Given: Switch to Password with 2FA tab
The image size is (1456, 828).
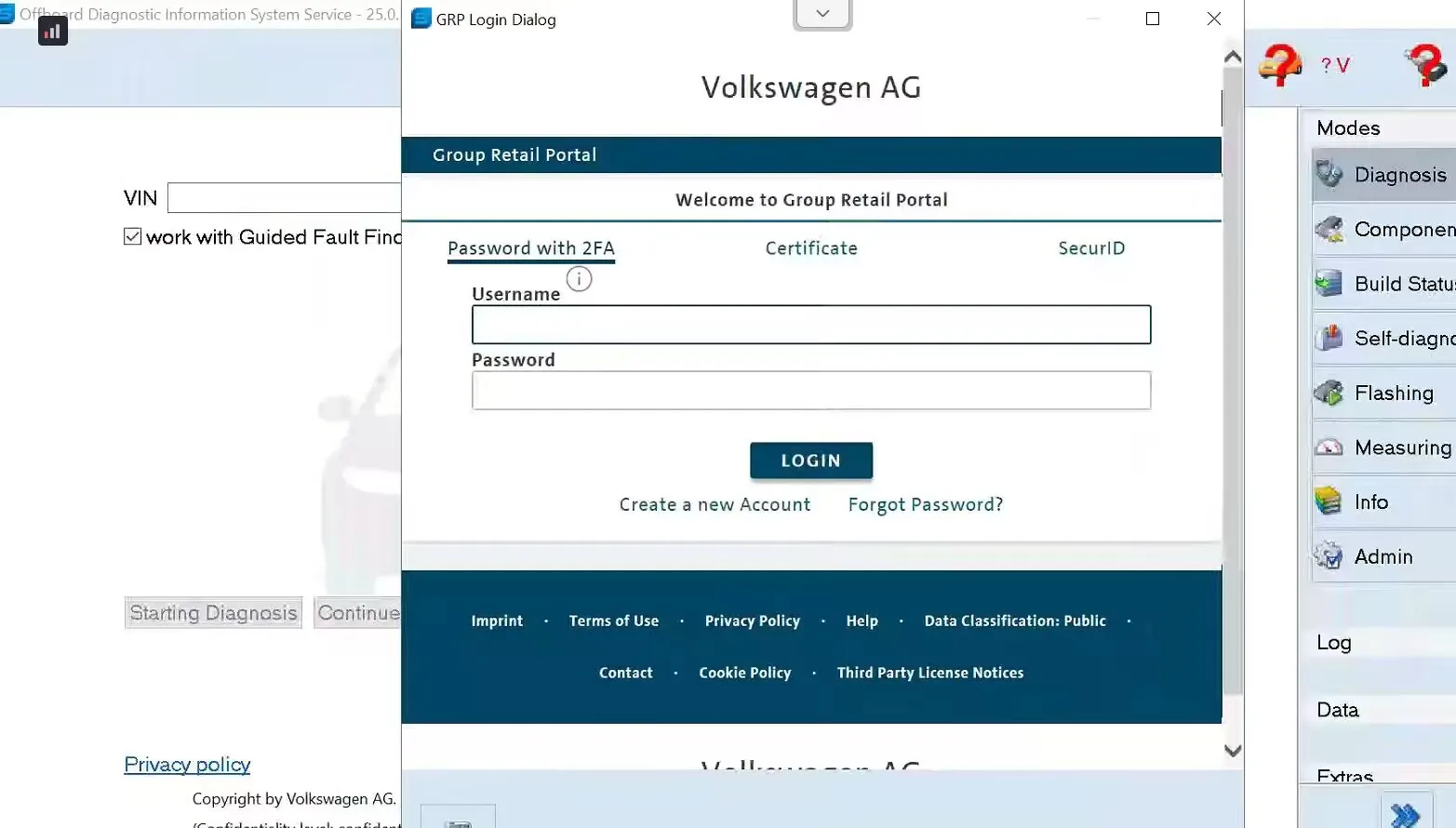Looking at the screenshot, I should point(531,248).
